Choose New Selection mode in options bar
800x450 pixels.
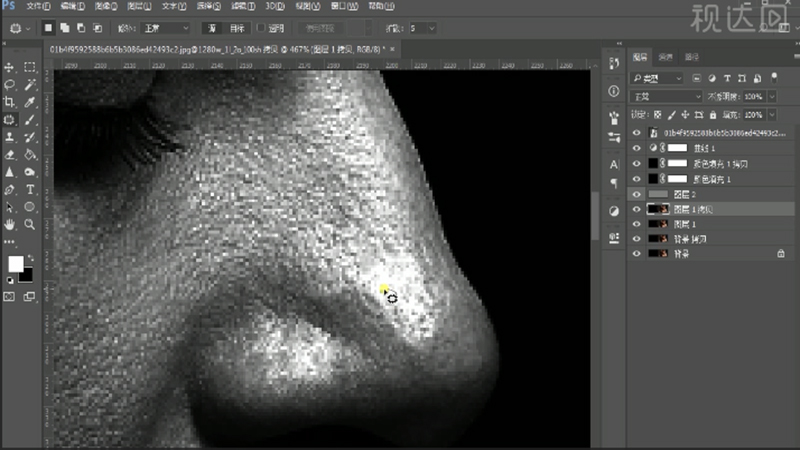pos(48,28)
